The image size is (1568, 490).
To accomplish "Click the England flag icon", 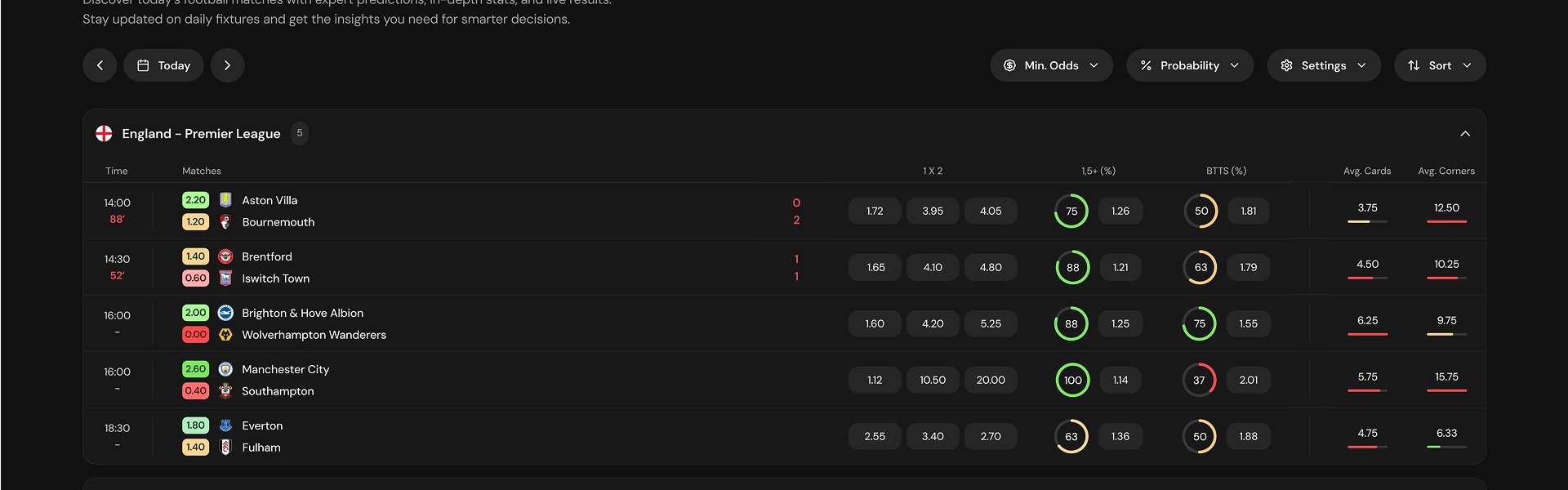I will [104, 133].
